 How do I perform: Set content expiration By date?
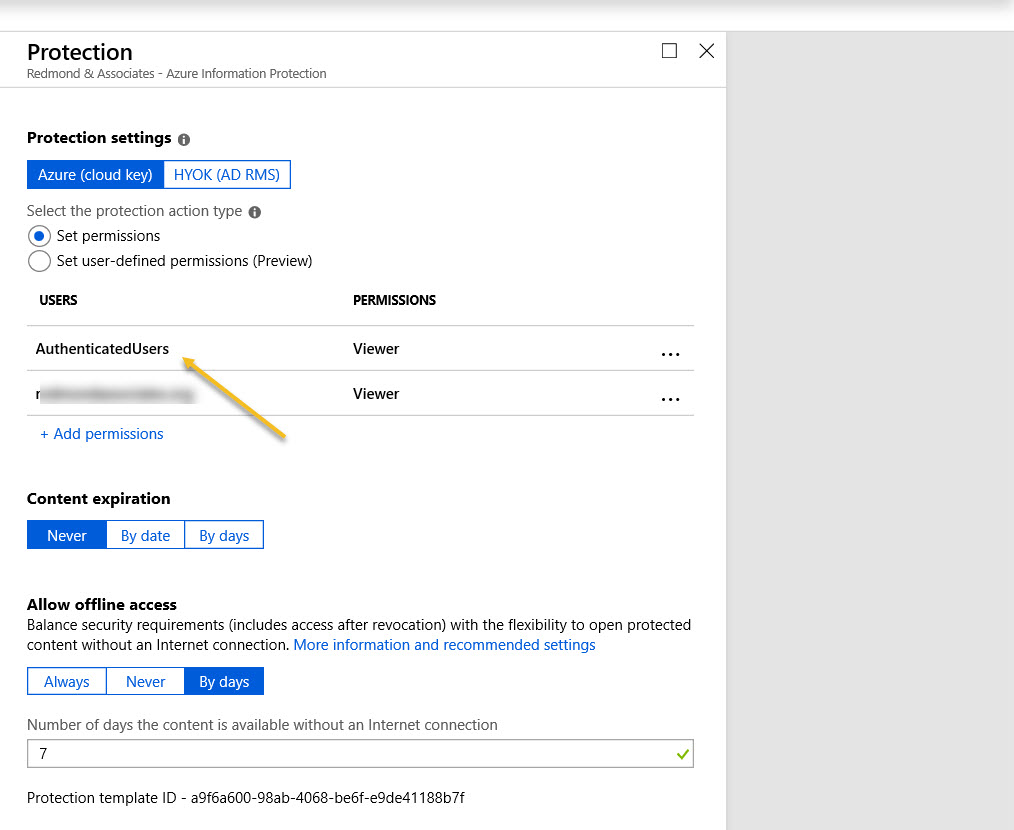[146, 535]
